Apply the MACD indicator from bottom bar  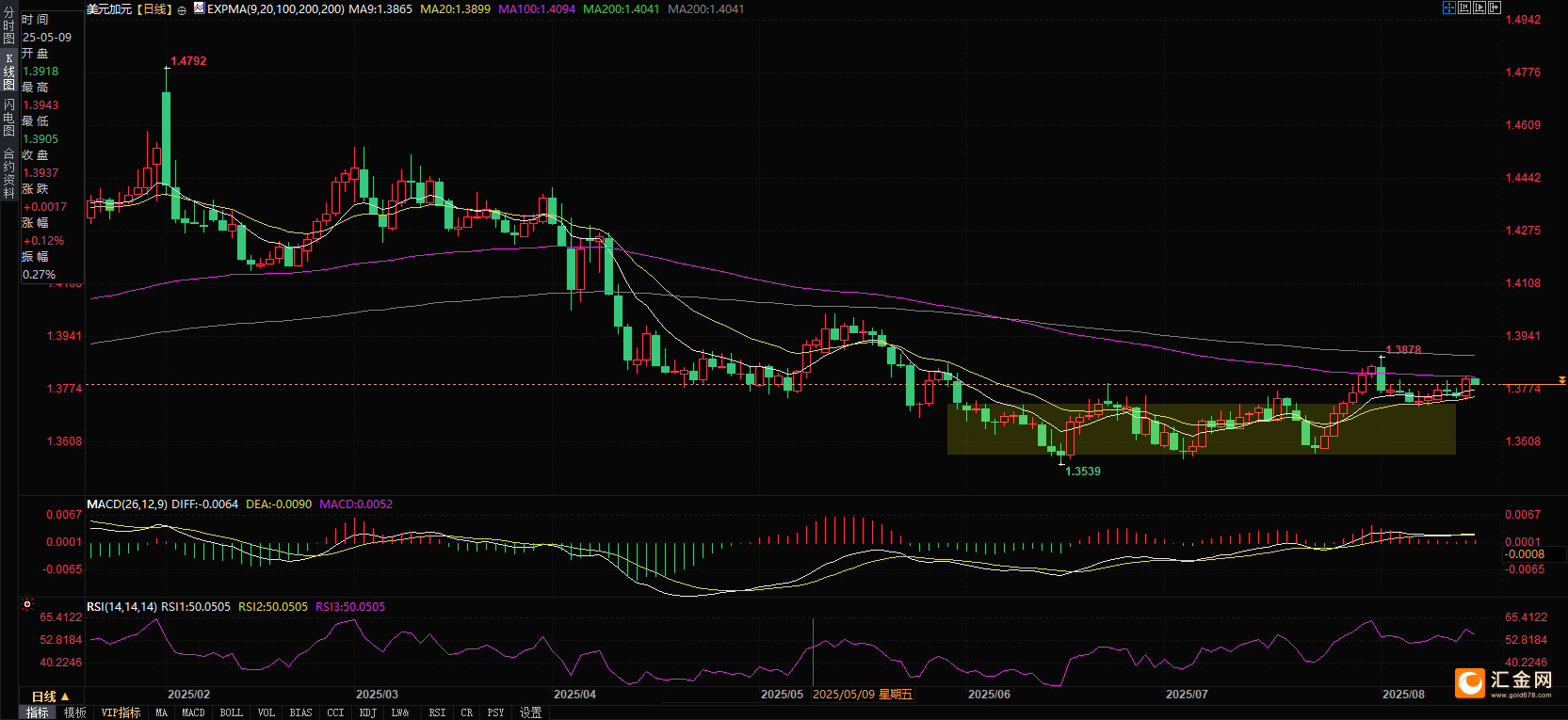pyautogui.click(x=194, y=712)
